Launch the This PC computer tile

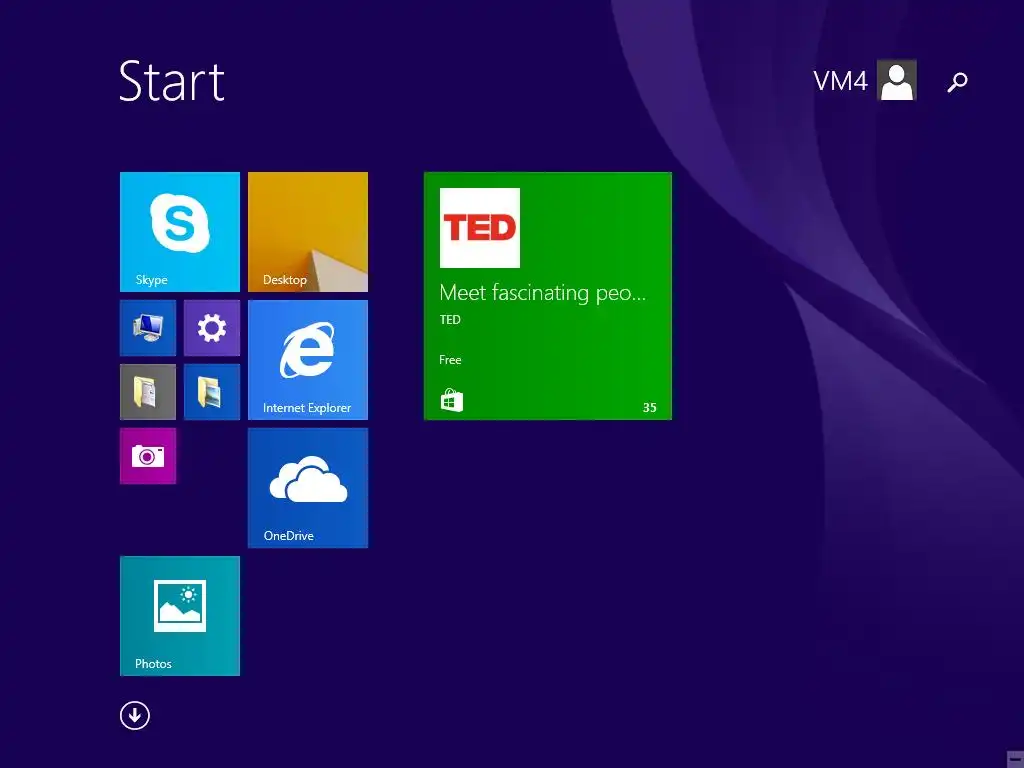[148, 328]
